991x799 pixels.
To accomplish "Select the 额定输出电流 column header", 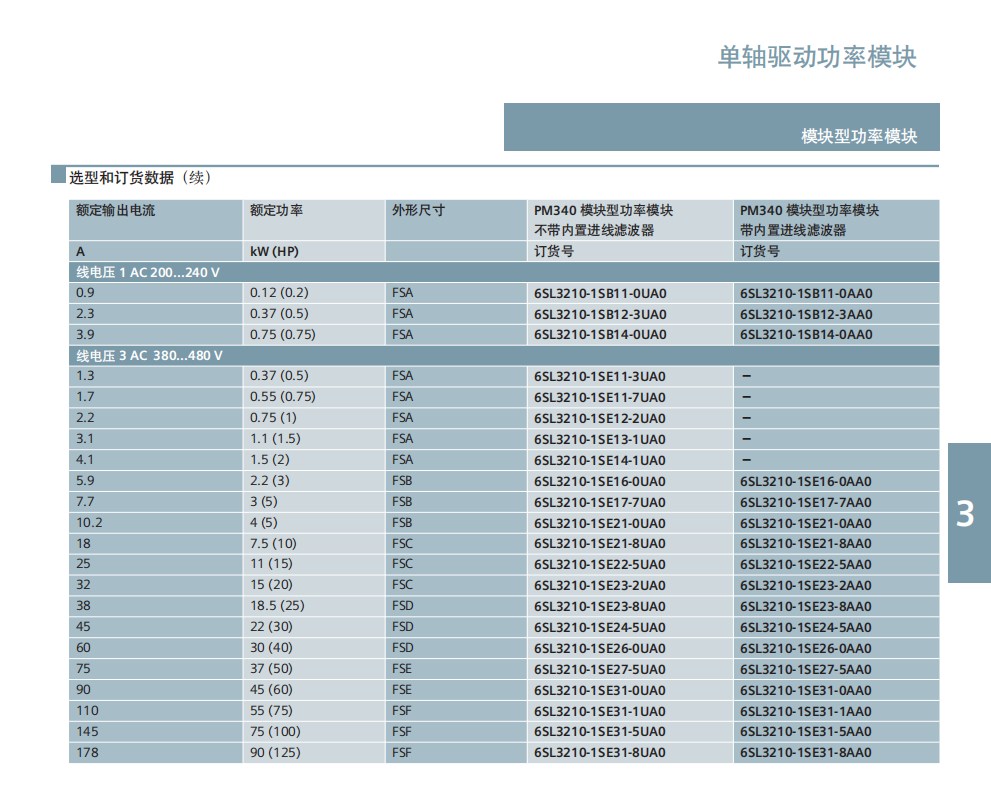I will point(116,210).
